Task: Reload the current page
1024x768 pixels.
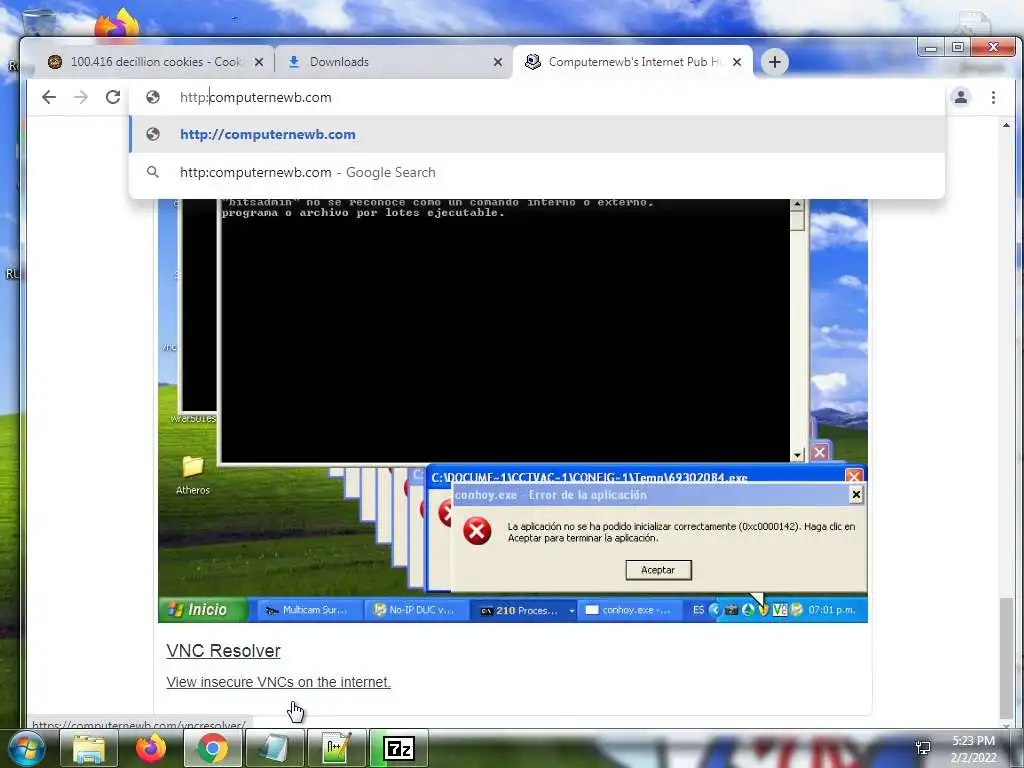Action: 113,97
